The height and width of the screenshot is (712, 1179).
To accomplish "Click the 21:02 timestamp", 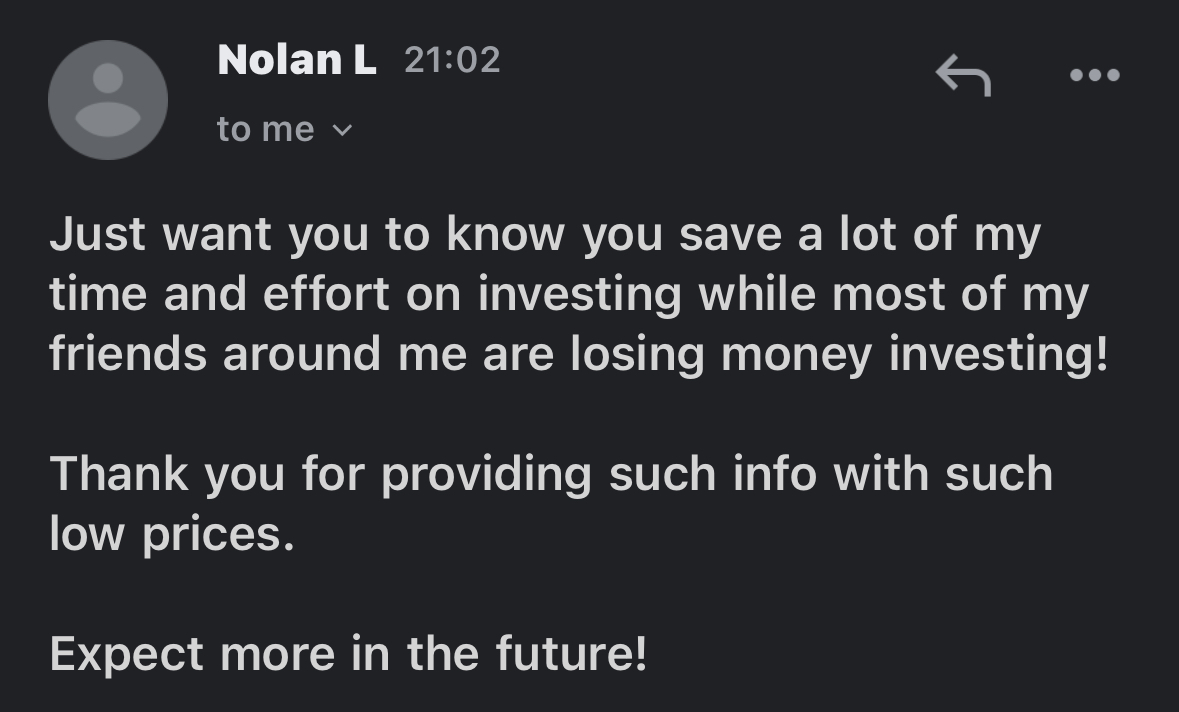I will tap(452, 61).
